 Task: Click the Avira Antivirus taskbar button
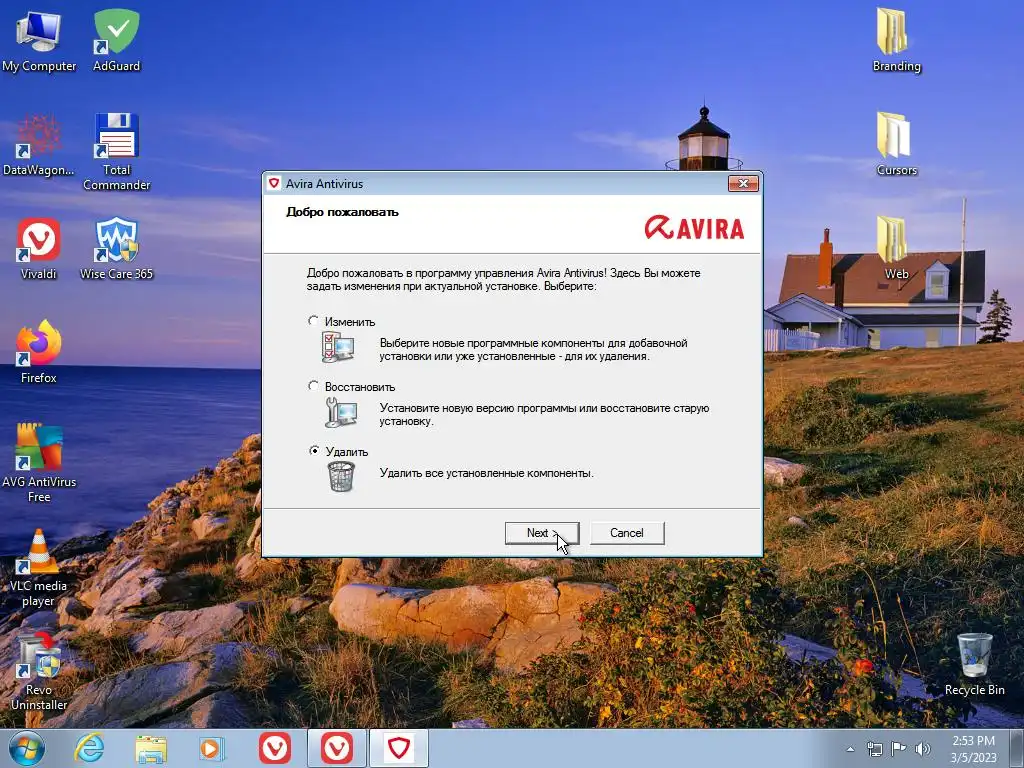point(399,748)
